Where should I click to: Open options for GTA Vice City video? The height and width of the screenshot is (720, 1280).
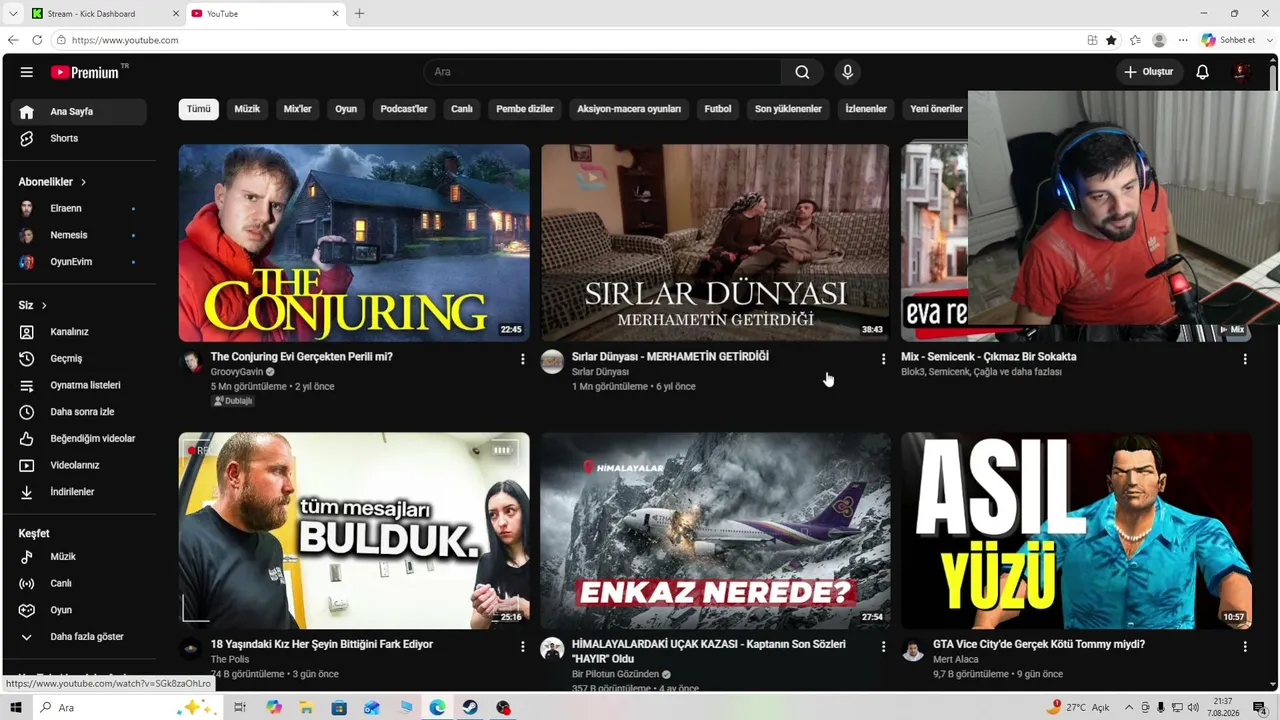tap(1245, 647)
